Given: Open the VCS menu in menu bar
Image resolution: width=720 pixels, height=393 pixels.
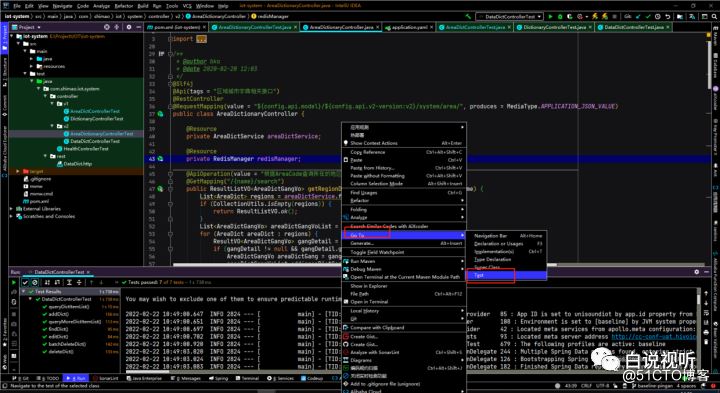Looking at the screenshot, I should (187, 6).
